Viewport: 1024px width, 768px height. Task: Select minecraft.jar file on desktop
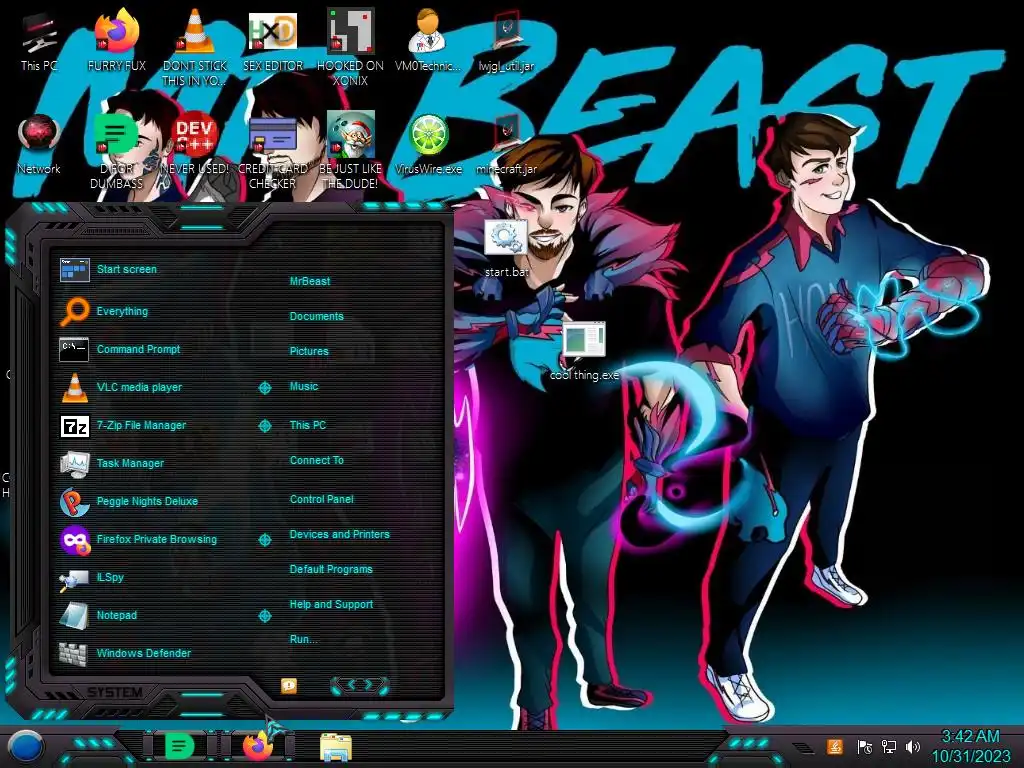(506, 144)
